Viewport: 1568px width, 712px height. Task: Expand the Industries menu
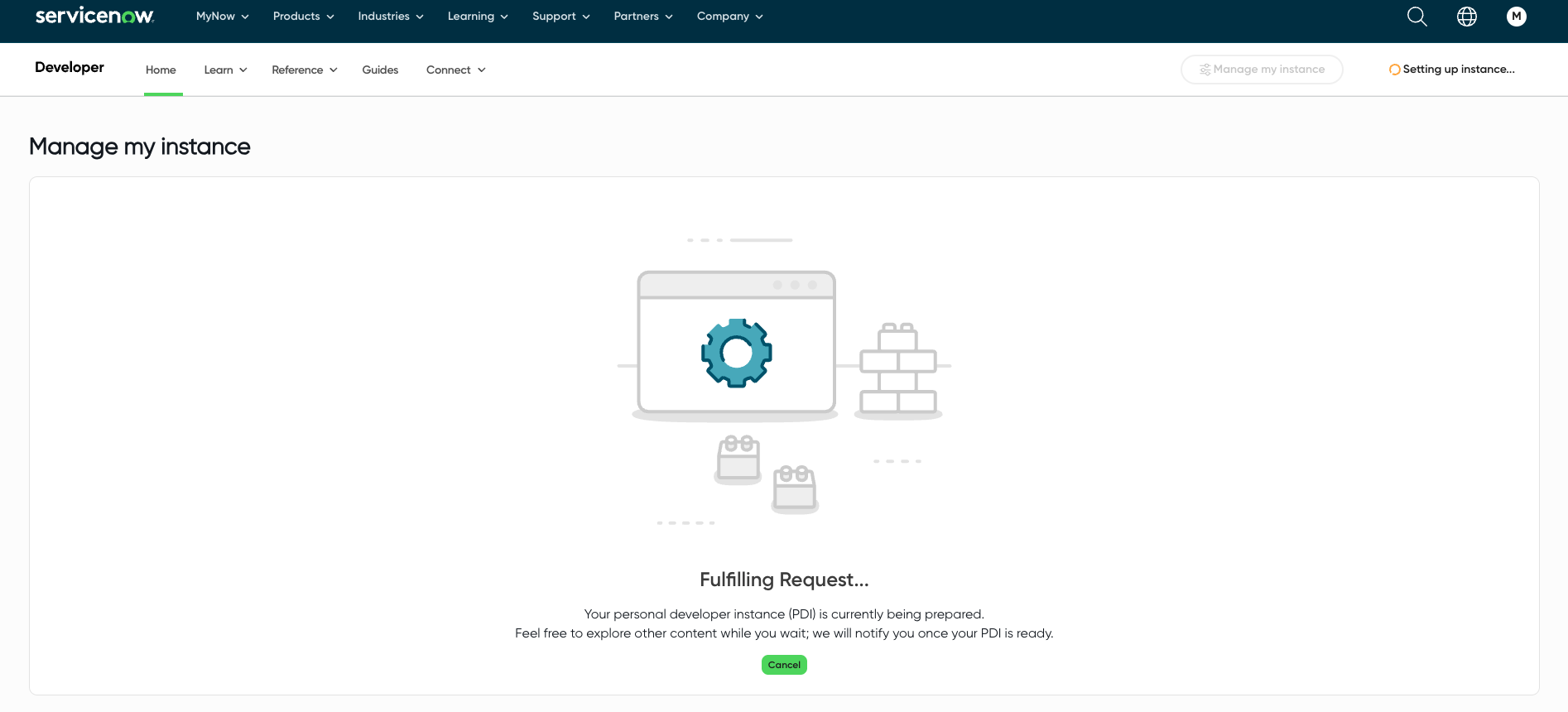tap(390, 17)
